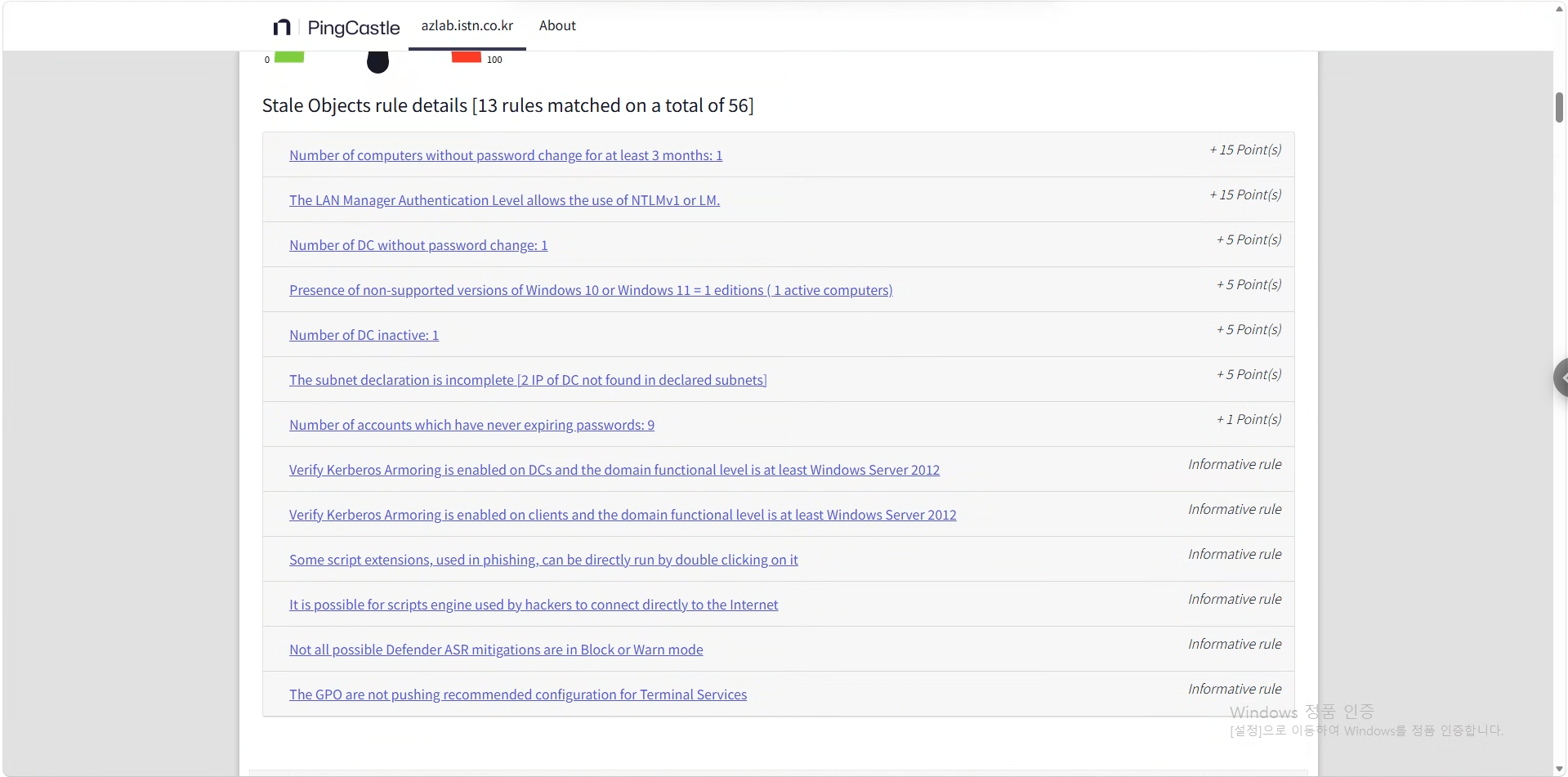Open Kerberos Armoring on DCs rule
The image size is (1568, 777).
614,470
